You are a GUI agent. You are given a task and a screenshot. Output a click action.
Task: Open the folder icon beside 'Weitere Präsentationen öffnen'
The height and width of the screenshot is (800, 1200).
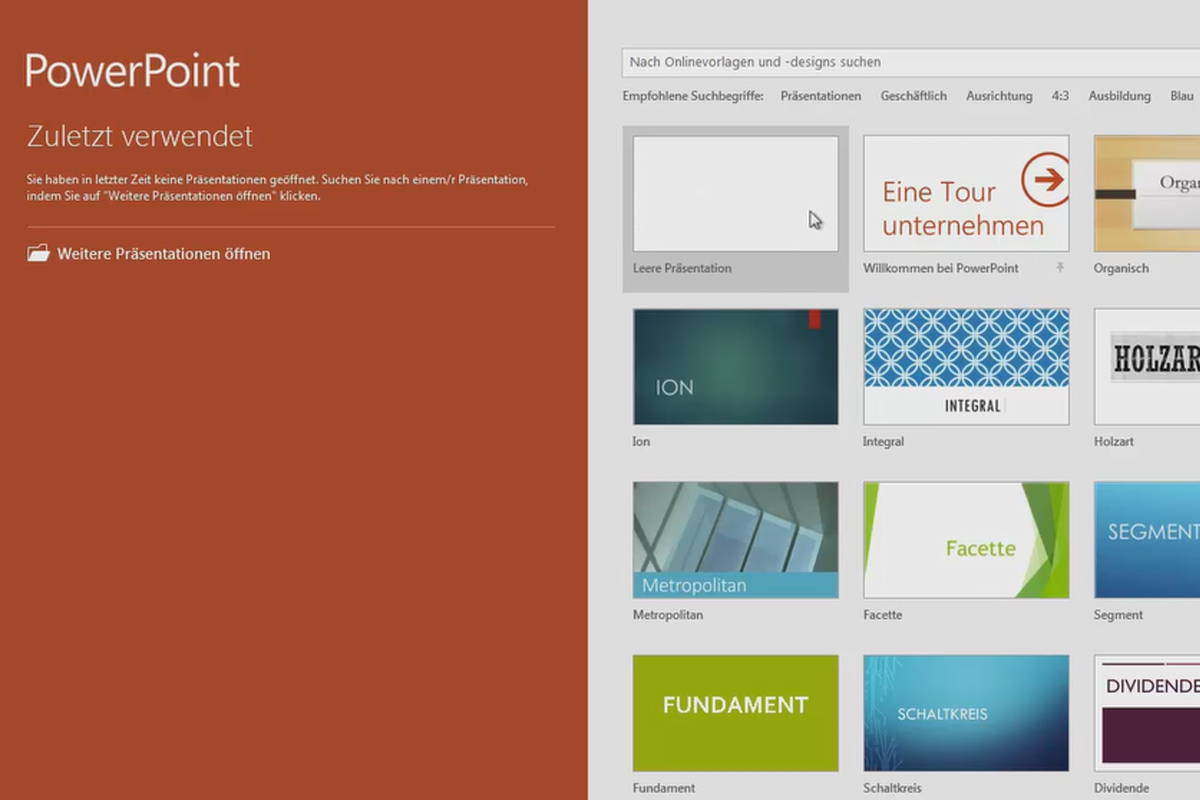coord(38,253)
